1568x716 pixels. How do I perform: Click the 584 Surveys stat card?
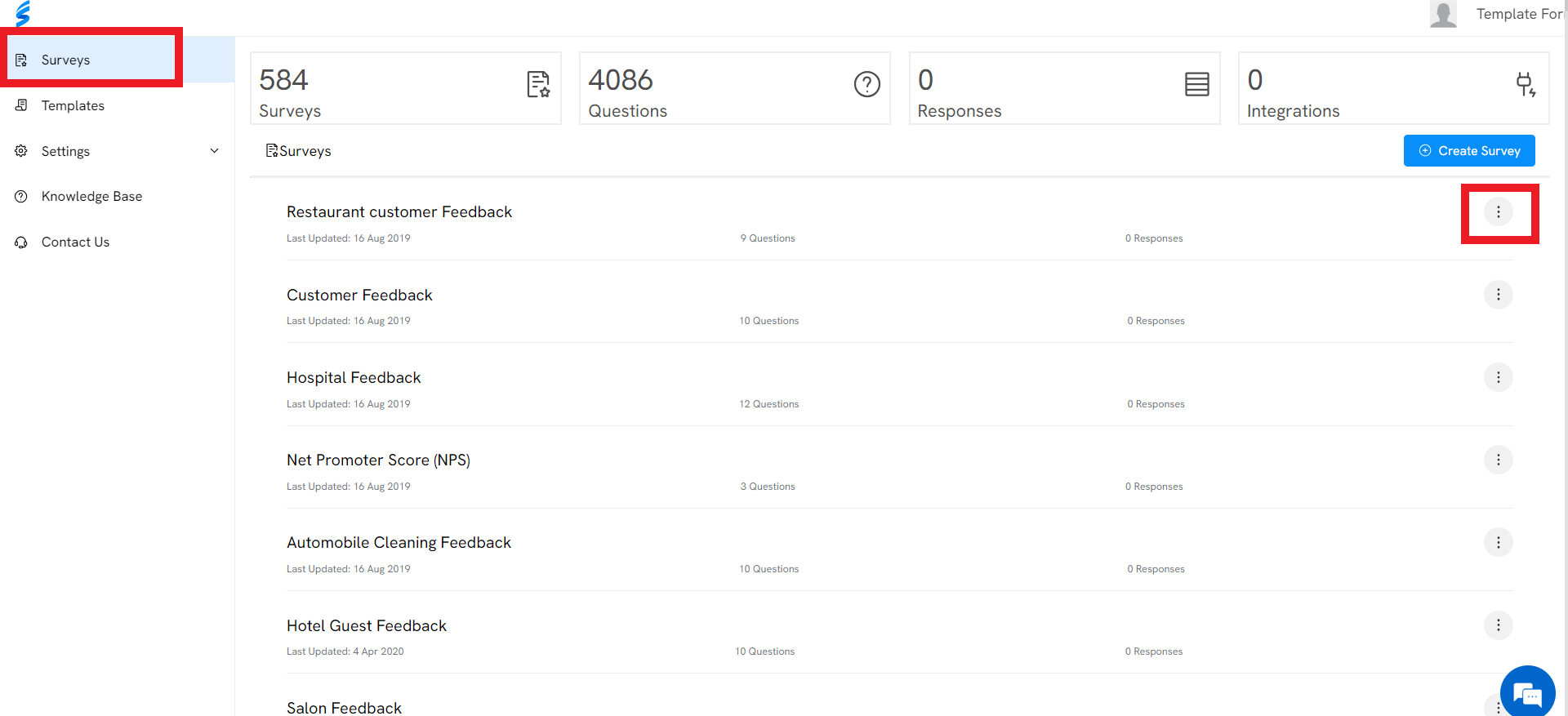(x=406, y=88)
